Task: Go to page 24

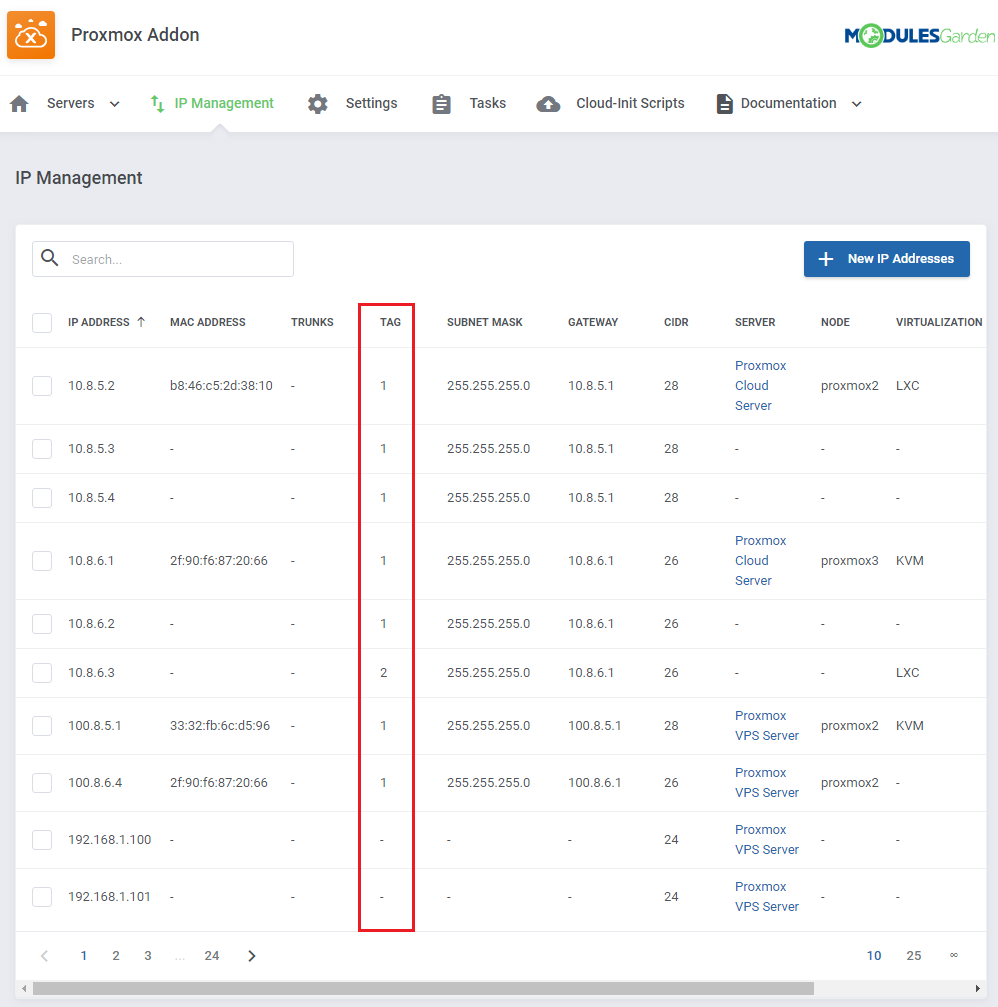Action: (212, 956)
